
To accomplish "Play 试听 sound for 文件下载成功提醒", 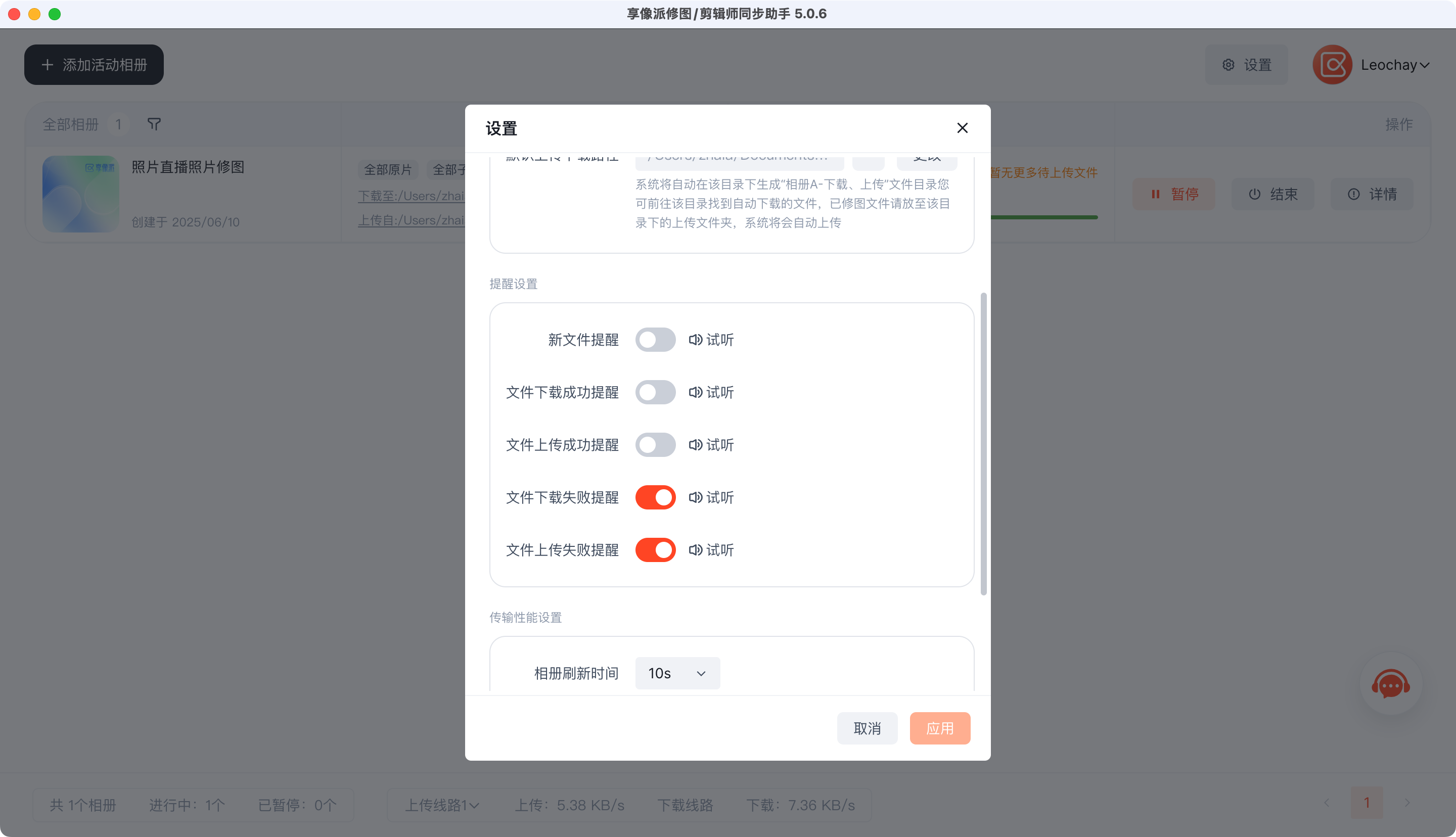I will [x=712, y=392].
